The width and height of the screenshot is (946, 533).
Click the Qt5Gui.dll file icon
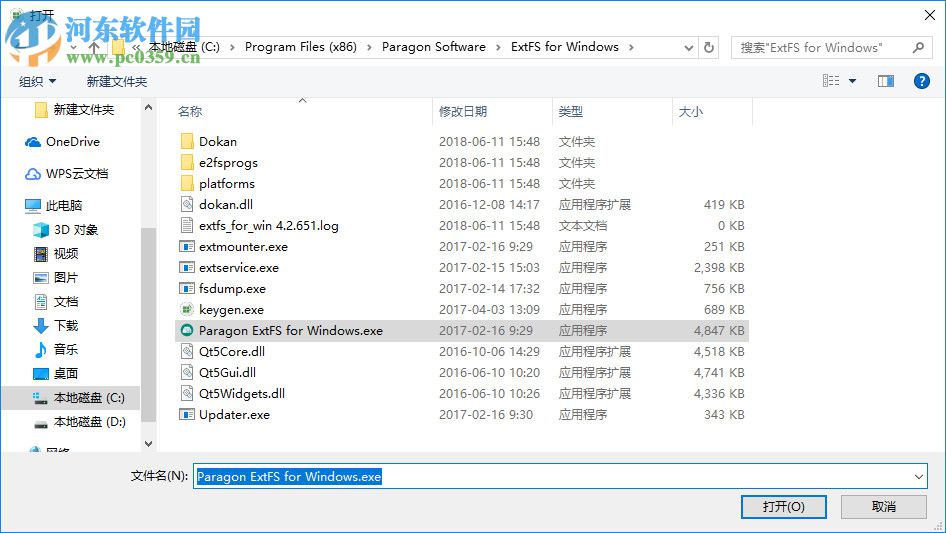pyautogui.click(x=187, y=372)
